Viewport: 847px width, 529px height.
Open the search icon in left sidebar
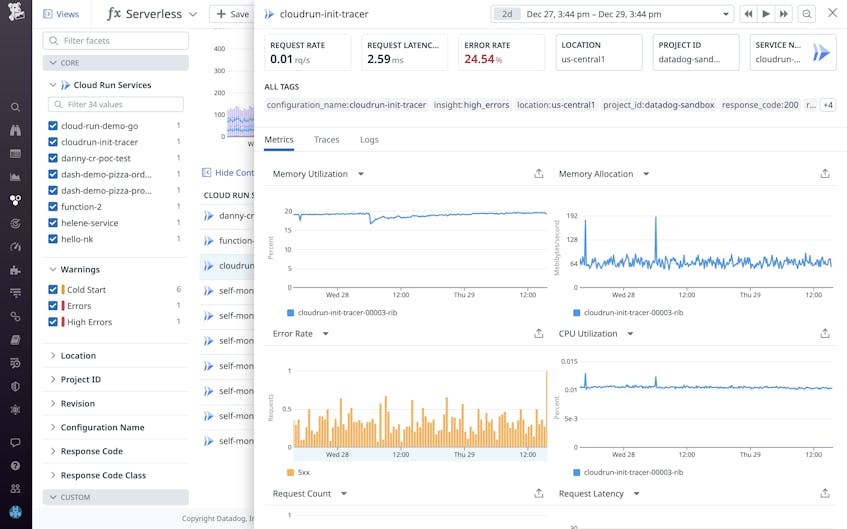[x=16, y=107]
